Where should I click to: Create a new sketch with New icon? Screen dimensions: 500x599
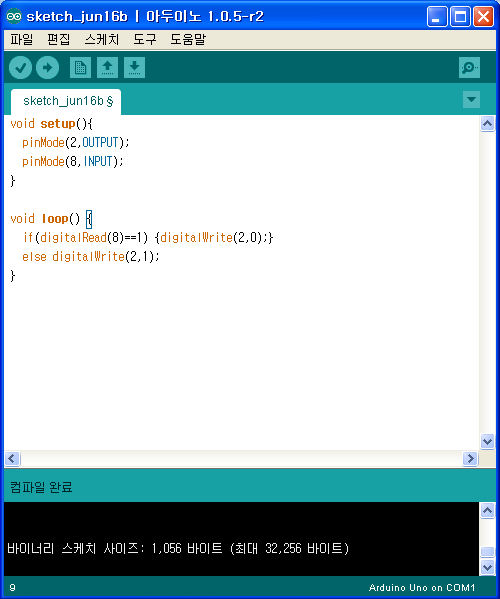click(80, 68)
